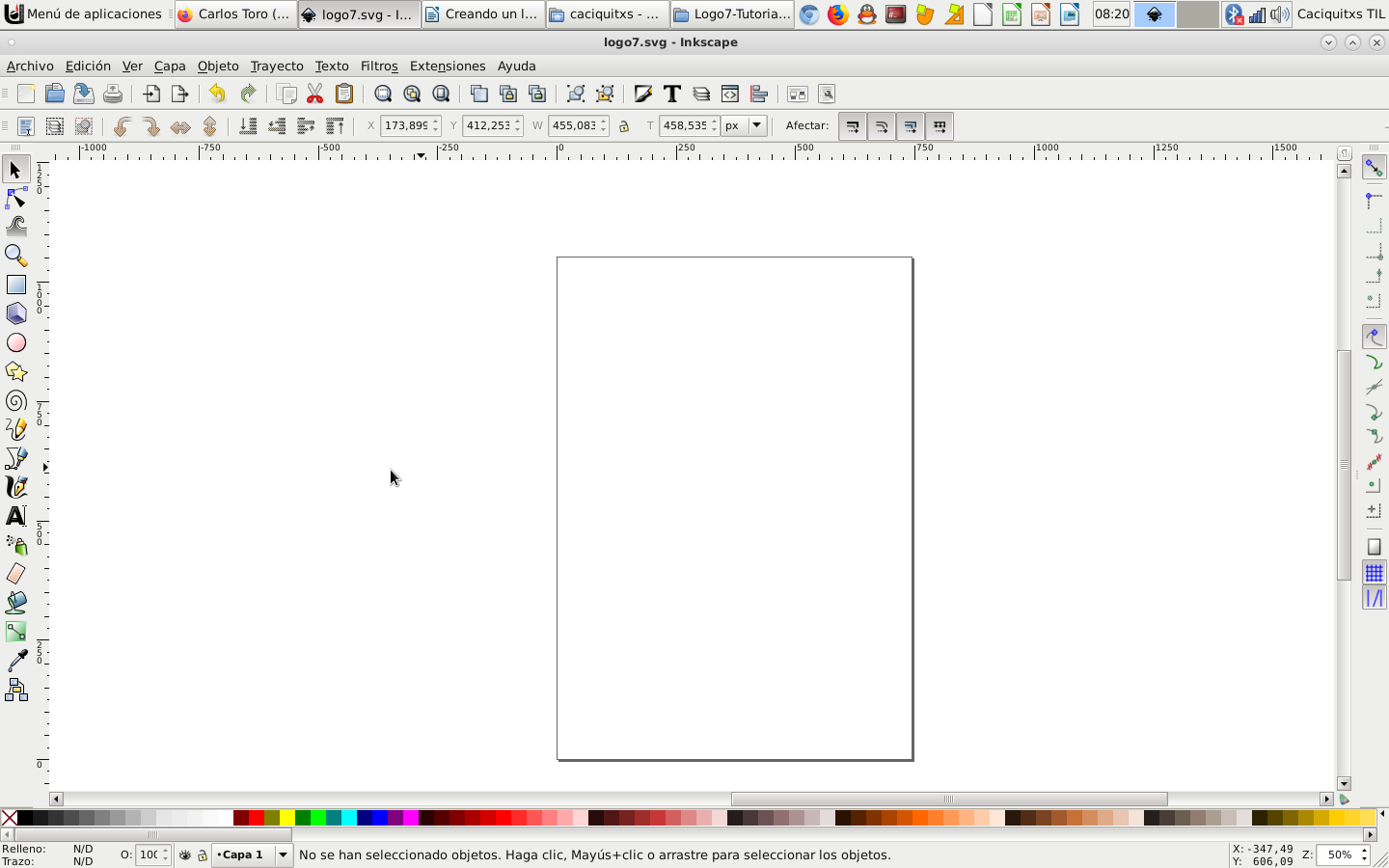Select the Bezier pen tool
This screenshot has height=868, width=1389.
point(15,458)
